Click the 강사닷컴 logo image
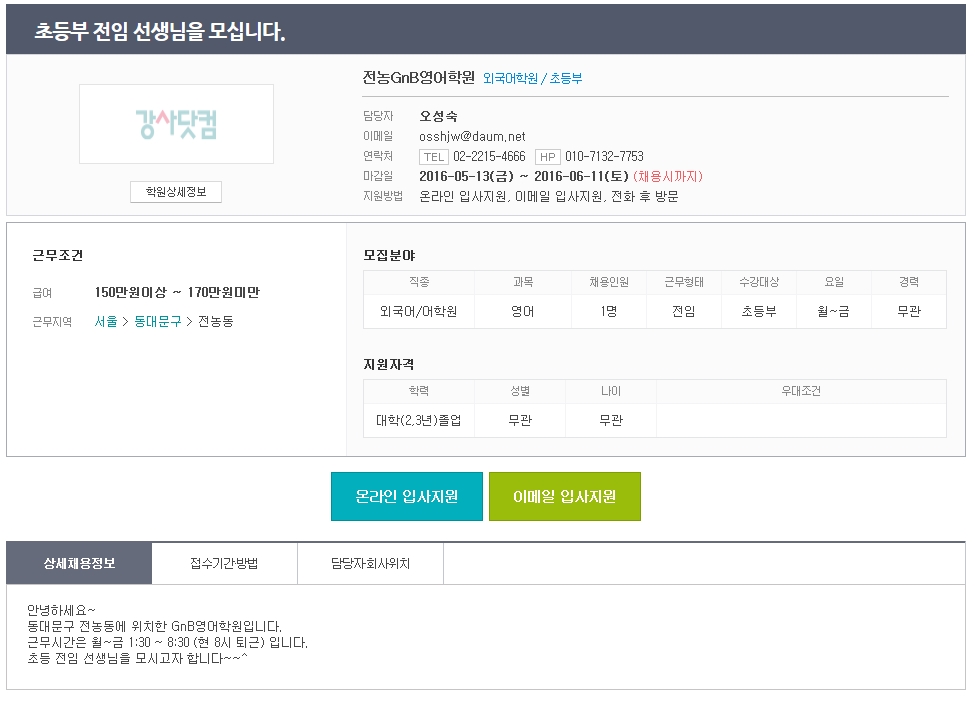 [x=176, y=124]
